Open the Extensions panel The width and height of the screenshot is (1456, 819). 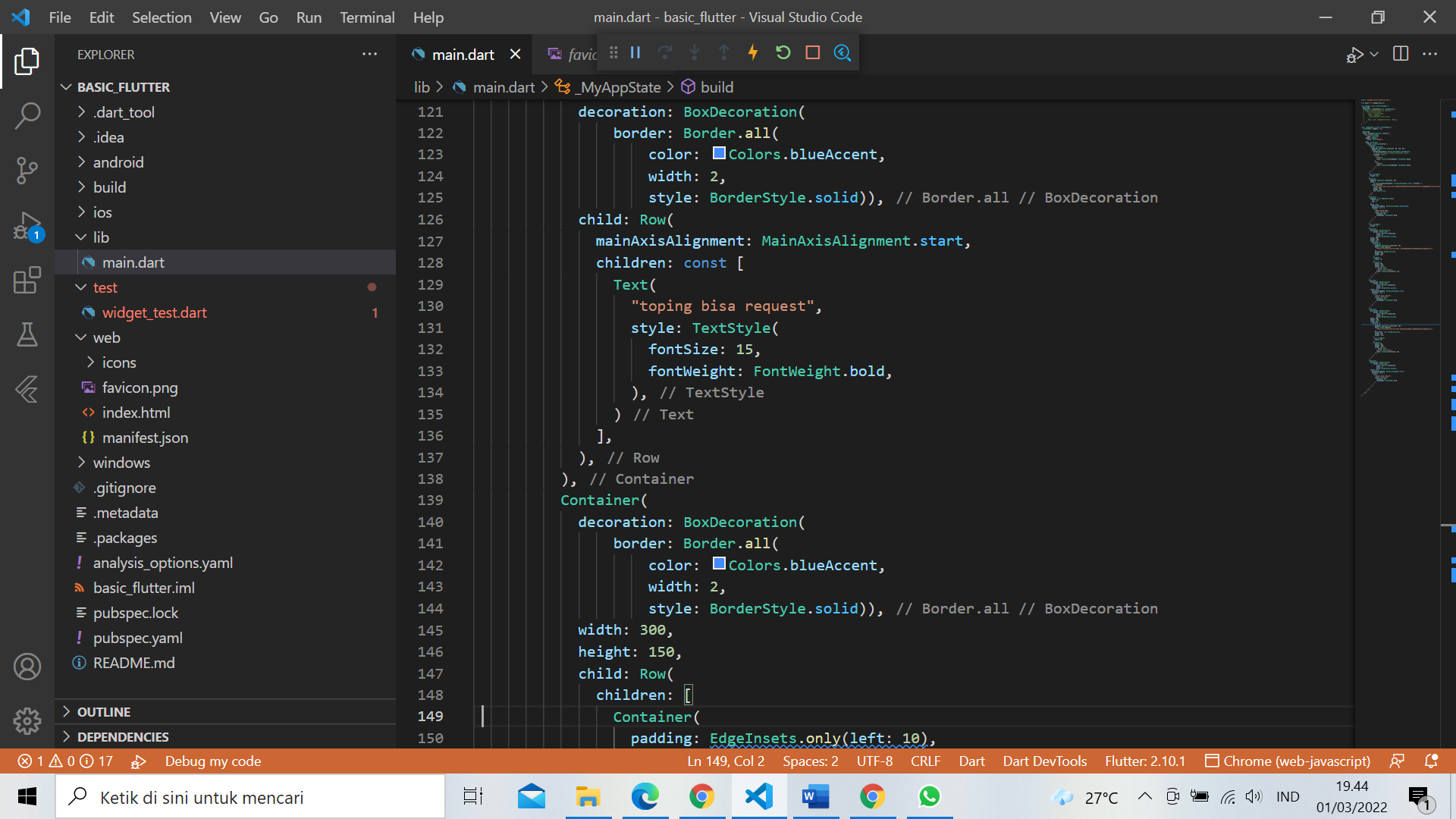(27, 281)
